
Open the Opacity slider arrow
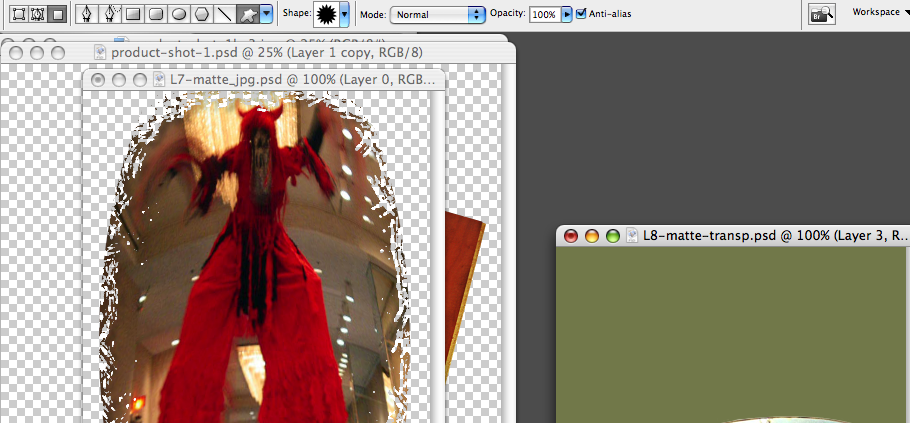point(567,16)
